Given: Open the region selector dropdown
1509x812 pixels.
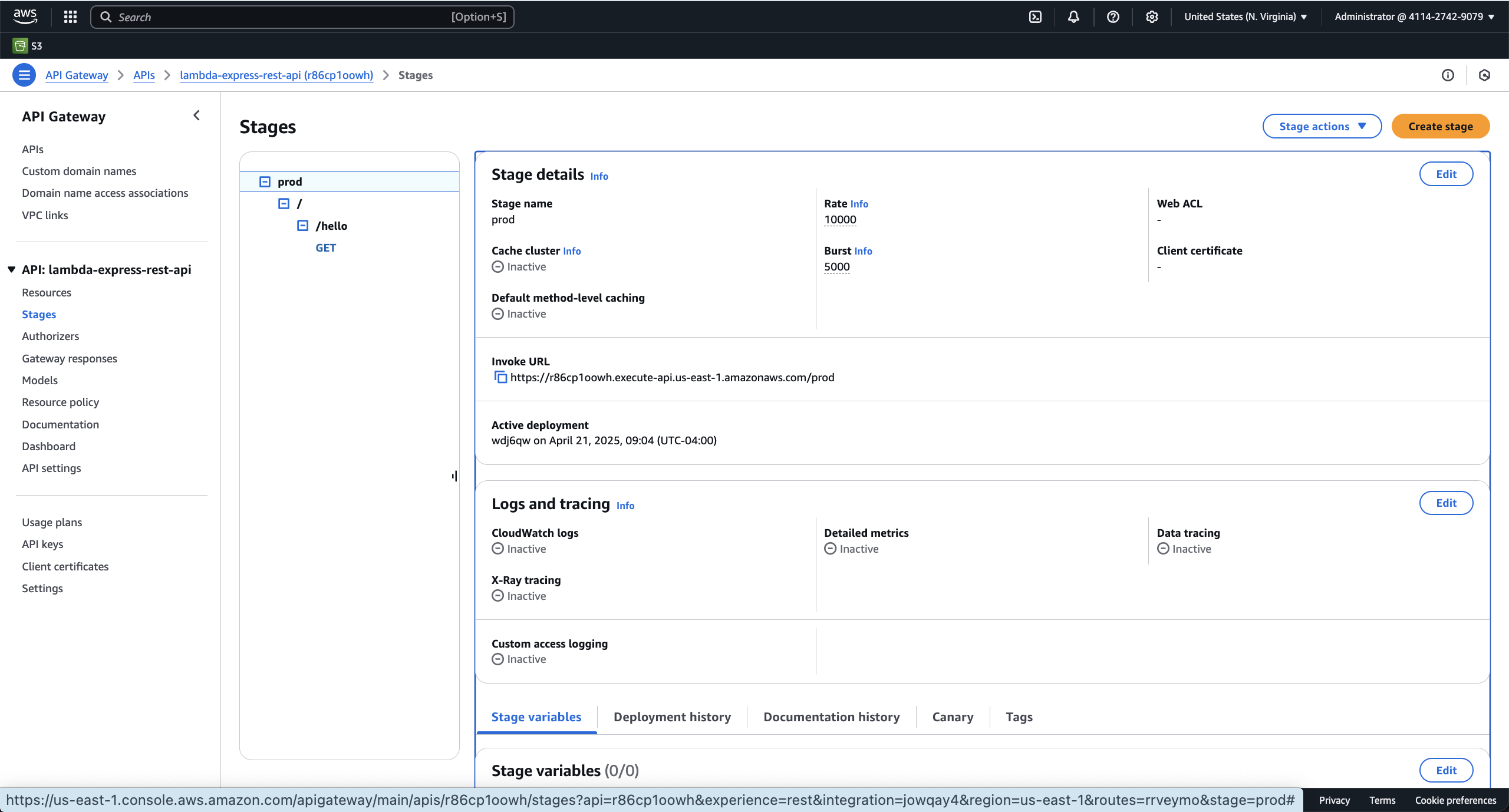Looking at the screenshot, I should (1246, 16).
